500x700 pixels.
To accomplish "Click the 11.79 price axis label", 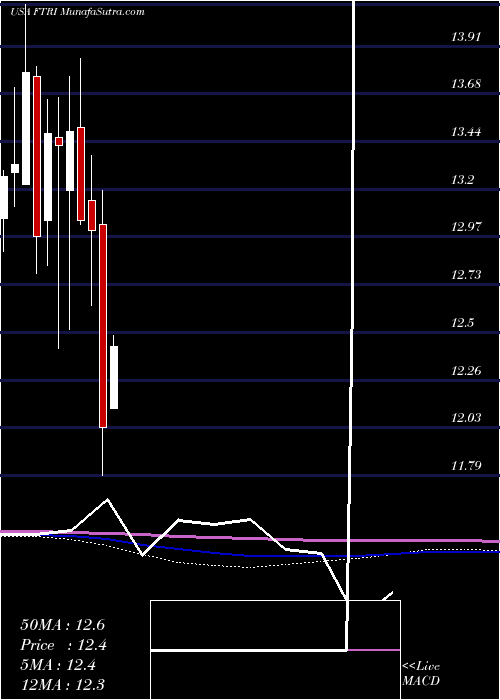I will click(467, 466).
